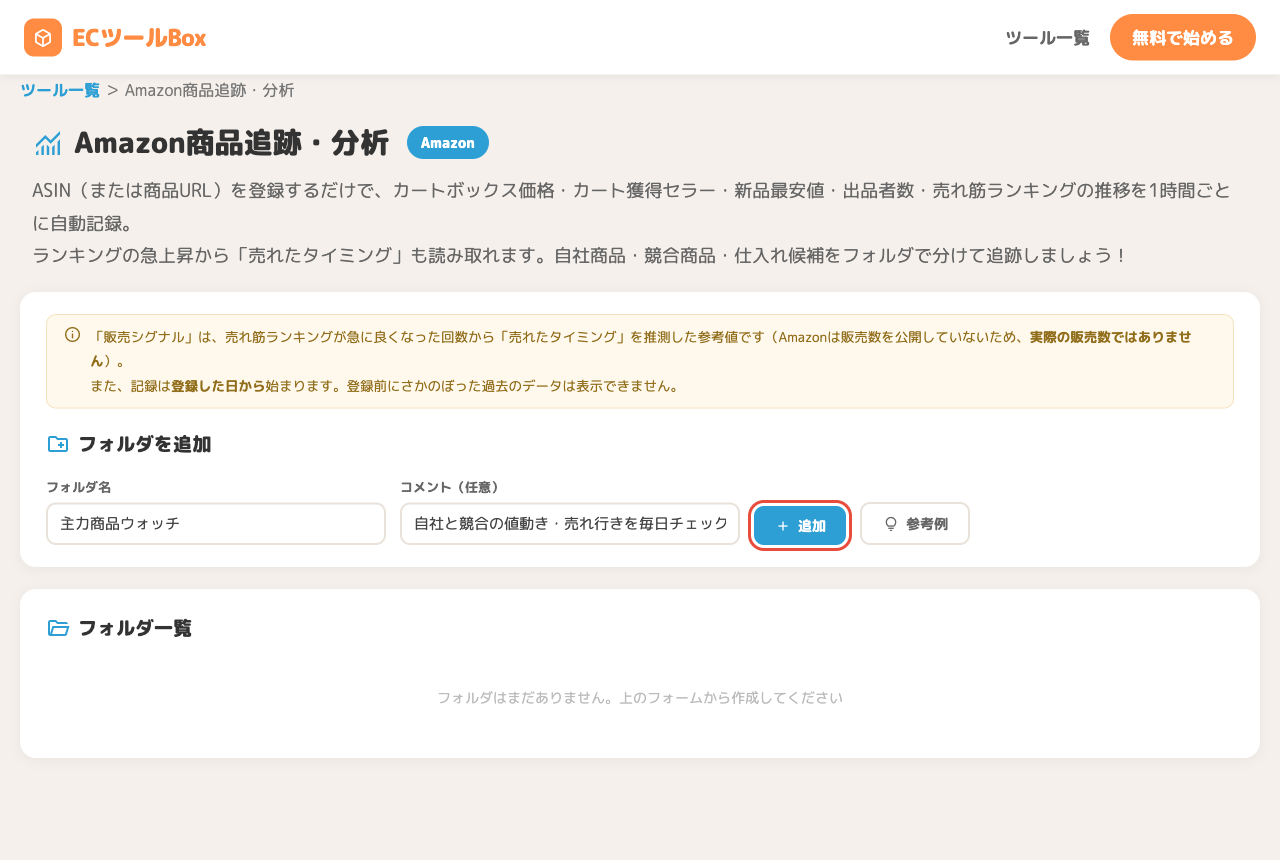The image size is (1280, 860).
Task: Click the blue Amazon badge
Action: [x=448, y=143]
